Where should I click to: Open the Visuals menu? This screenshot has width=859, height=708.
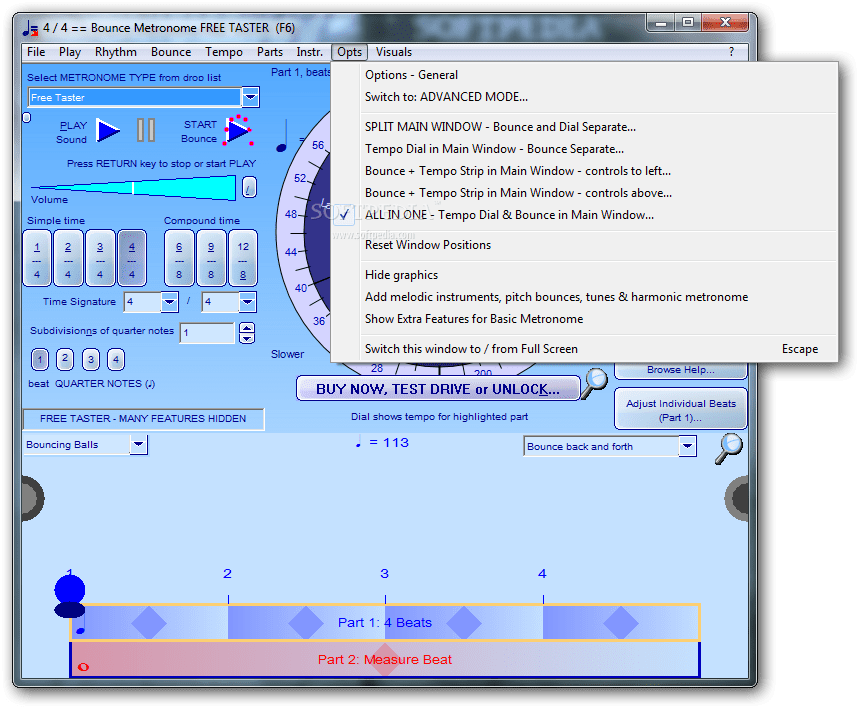tap(392, 51)
